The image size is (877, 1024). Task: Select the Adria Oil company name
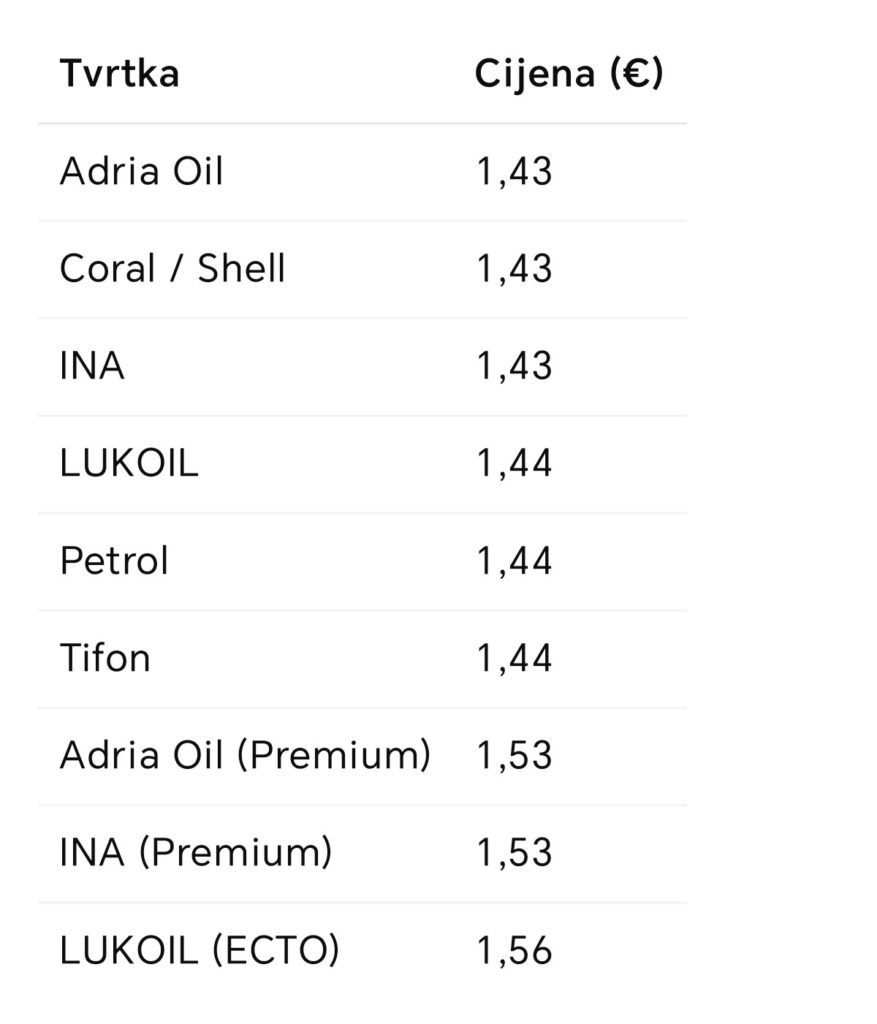(141, 171)
